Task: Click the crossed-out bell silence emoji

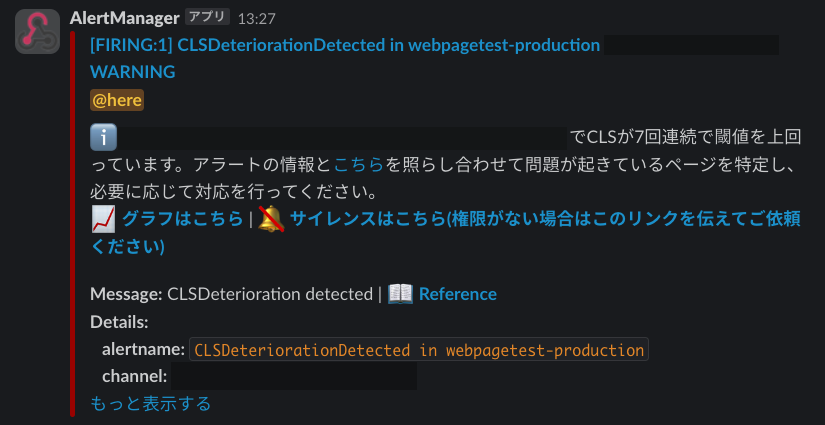Action: [x=271, y=219]
